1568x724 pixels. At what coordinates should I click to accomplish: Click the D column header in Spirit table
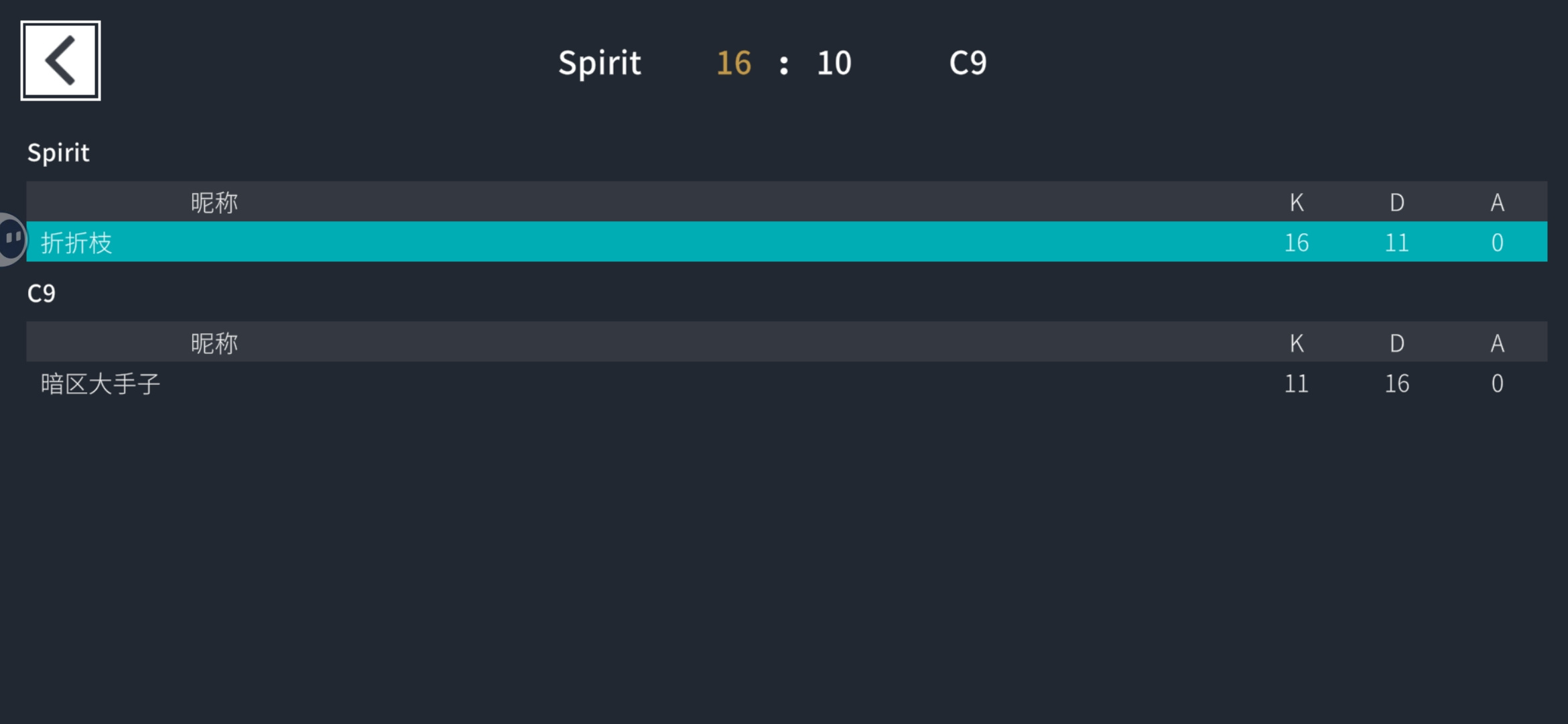(x=1397, y=202)
